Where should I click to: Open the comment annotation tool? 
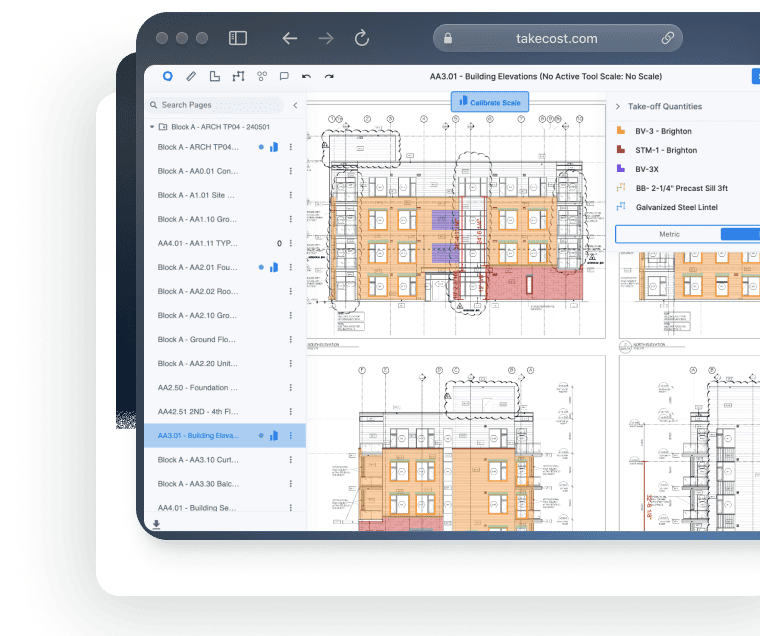point(284,76)
